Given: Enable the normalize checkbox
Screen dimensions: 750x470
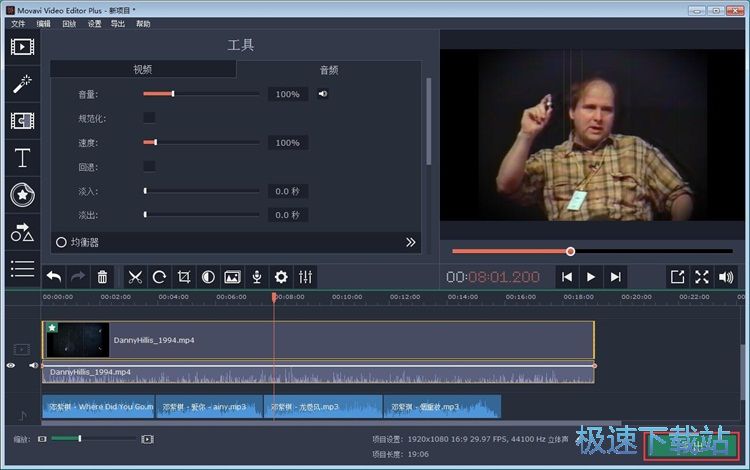Looking at the screenshot, I should tap(149, 118).
